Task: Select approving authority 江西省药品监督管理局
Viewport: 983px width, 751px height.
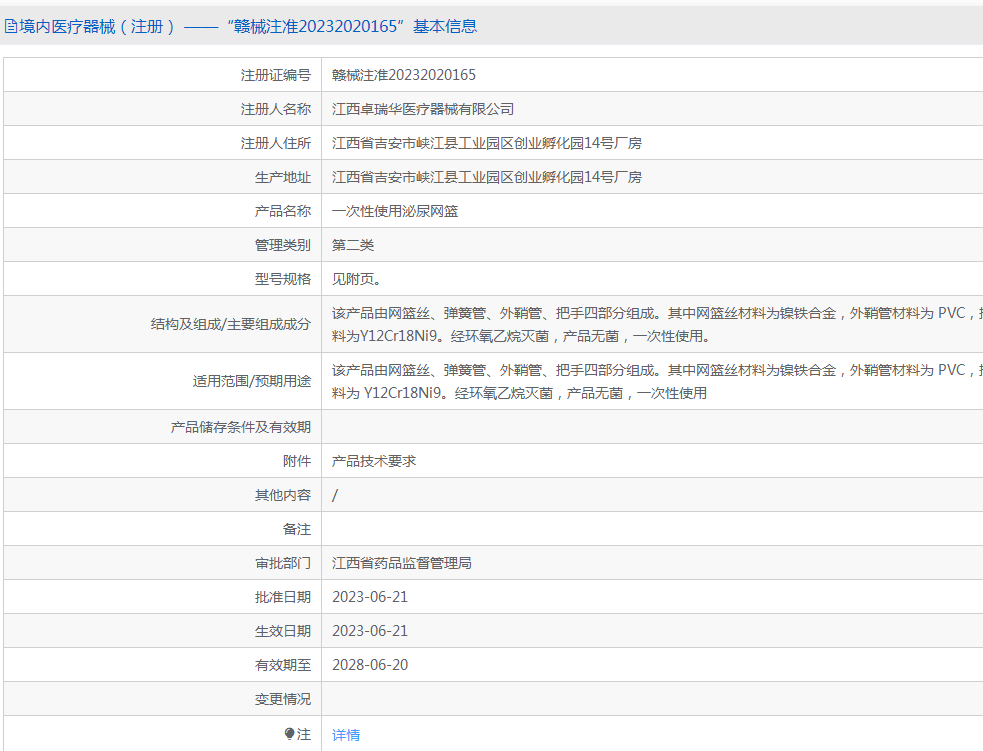Action: pos(402,563)
